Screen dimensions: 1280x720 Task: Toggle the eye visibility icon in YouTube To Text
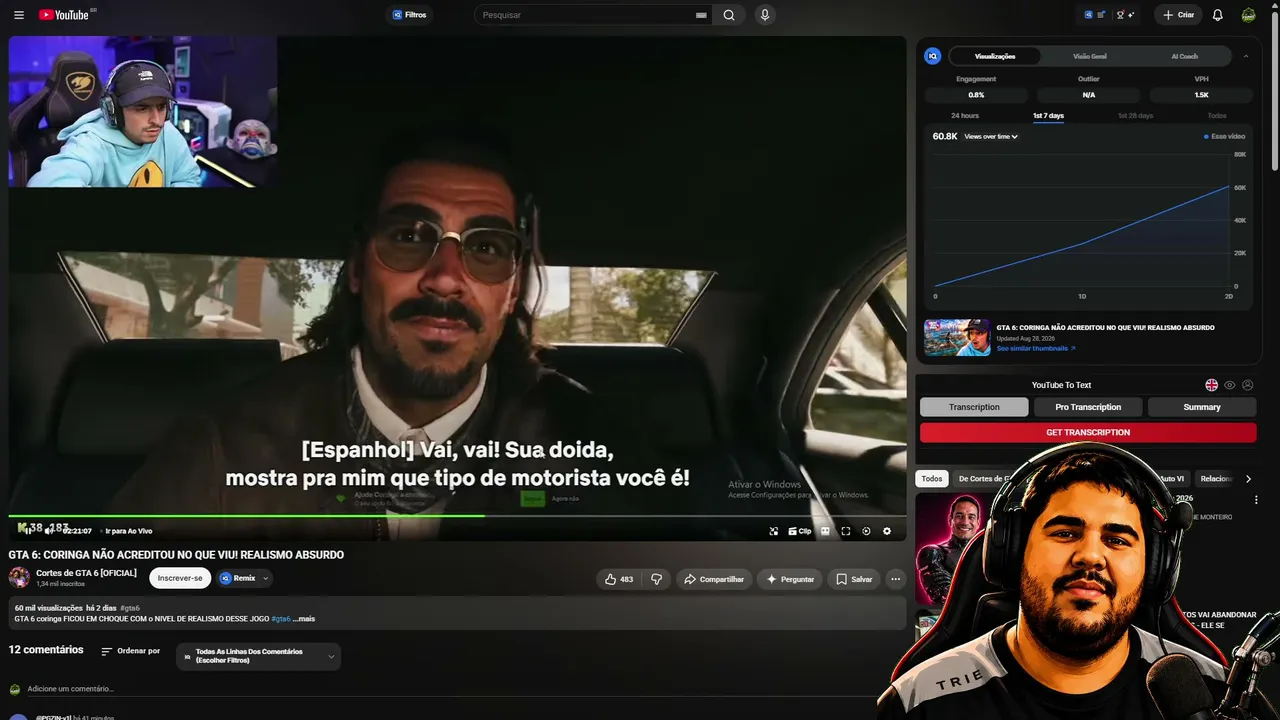(x=1230, y=385)
